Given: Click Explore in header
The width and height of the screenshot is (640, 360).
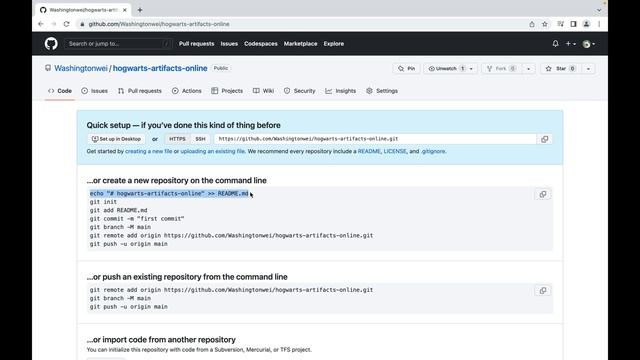Looking at the screenshot, I should pos(333,44).
